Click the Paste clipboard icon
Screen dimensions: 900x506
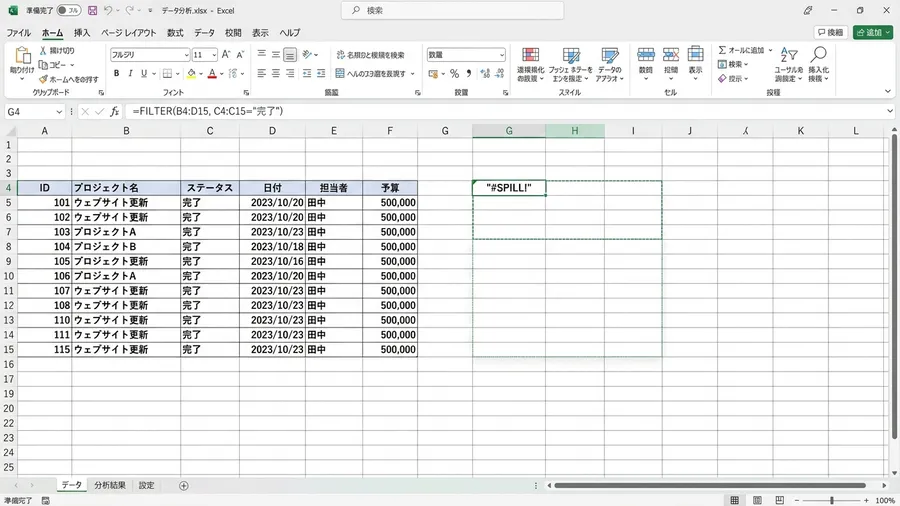22,56
